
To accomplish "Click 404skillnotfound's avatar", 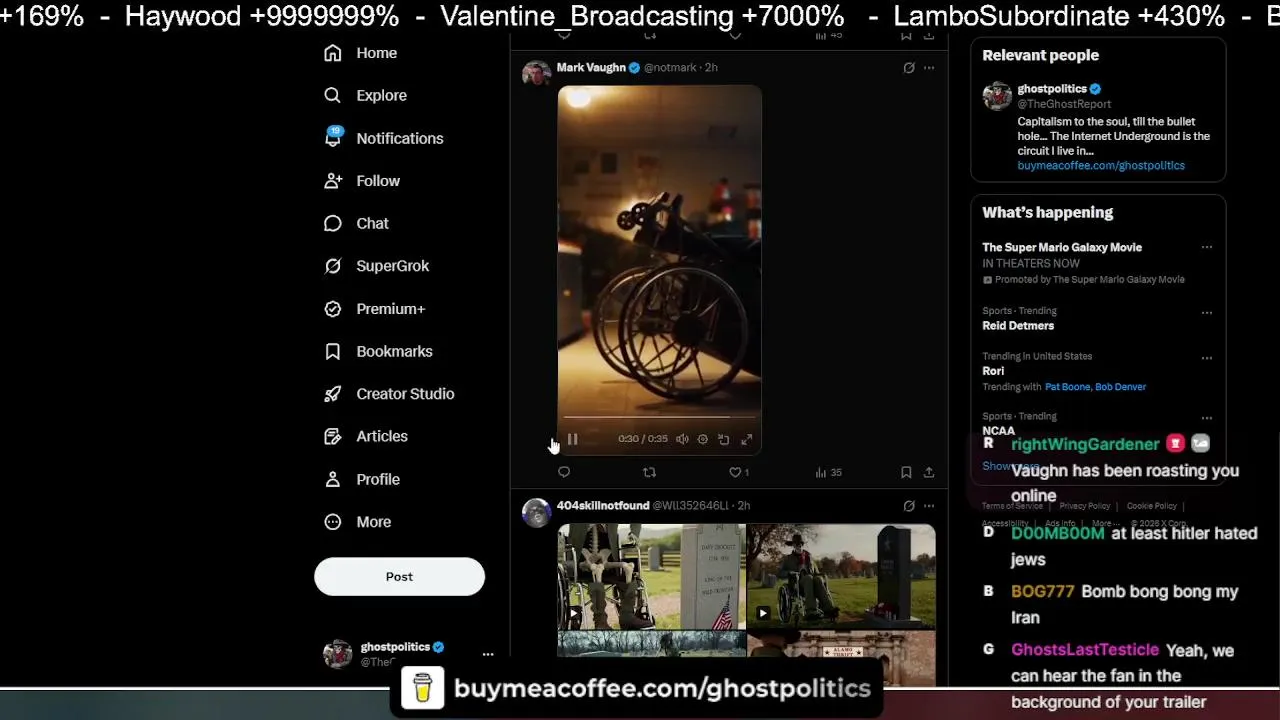I will 536,512.
